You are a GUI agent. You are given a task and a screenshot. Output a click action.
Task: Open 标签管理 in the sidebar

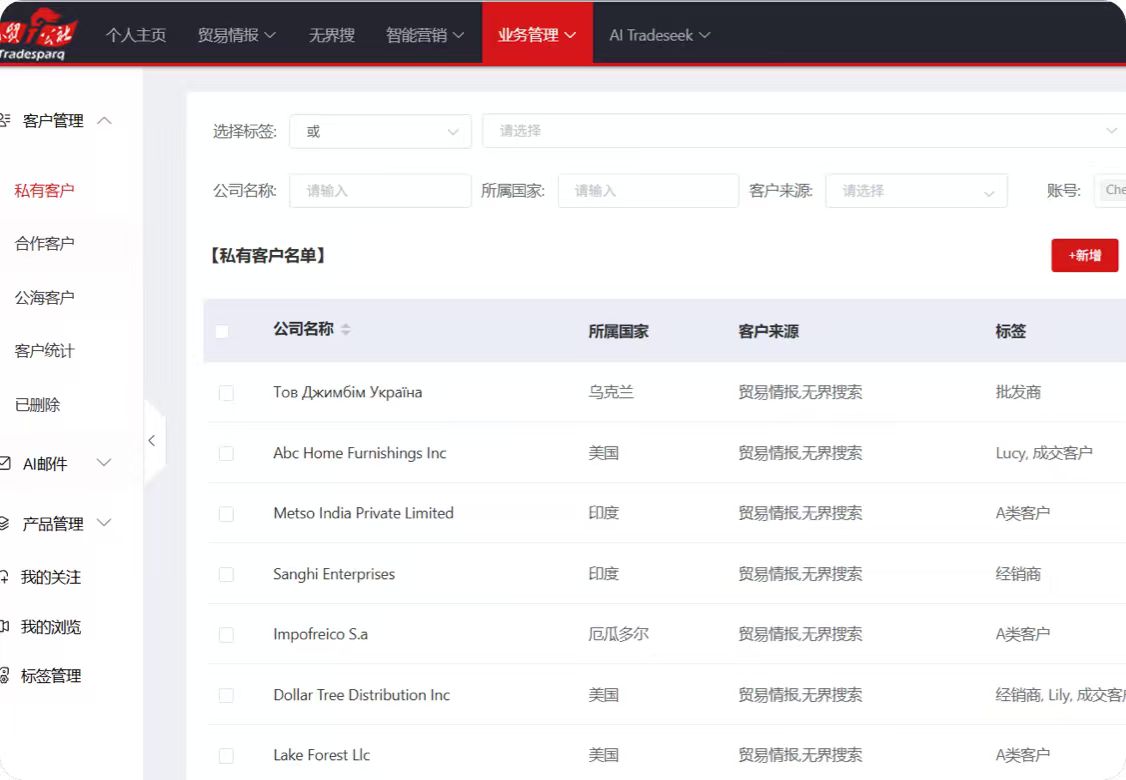point(50,676)
